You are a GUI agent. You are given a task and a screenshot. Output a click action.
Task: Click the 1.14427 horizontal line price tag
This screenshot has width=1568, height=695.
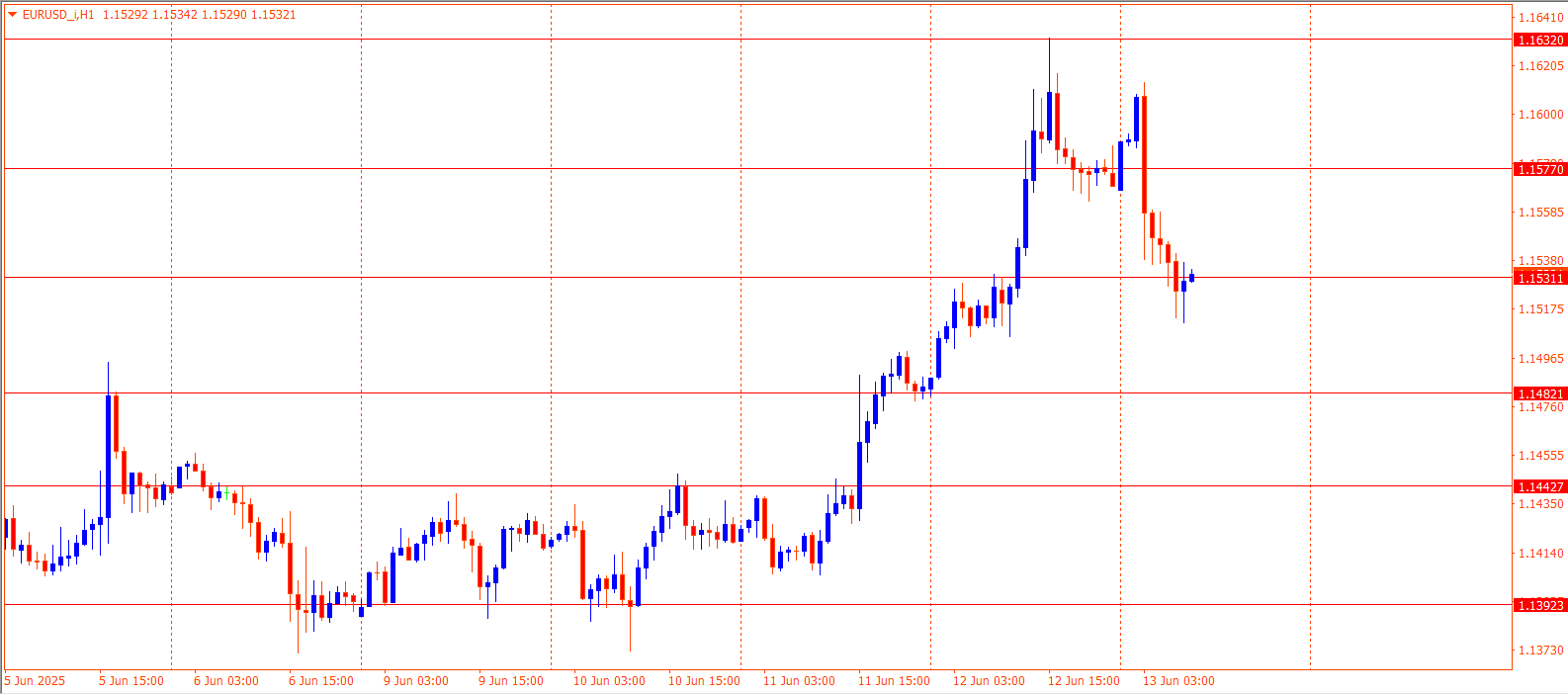point(1540,487)
